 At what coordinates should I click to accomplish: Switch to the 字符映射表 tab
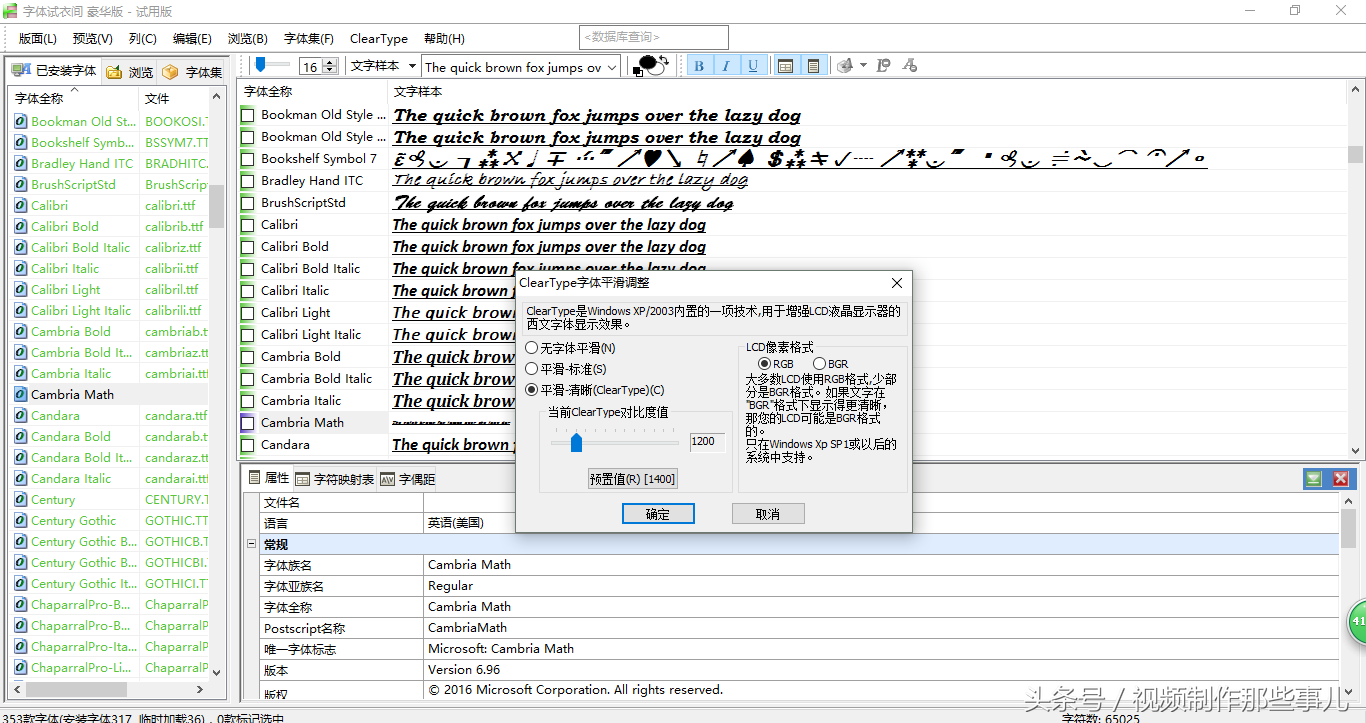tap(335, 479)
